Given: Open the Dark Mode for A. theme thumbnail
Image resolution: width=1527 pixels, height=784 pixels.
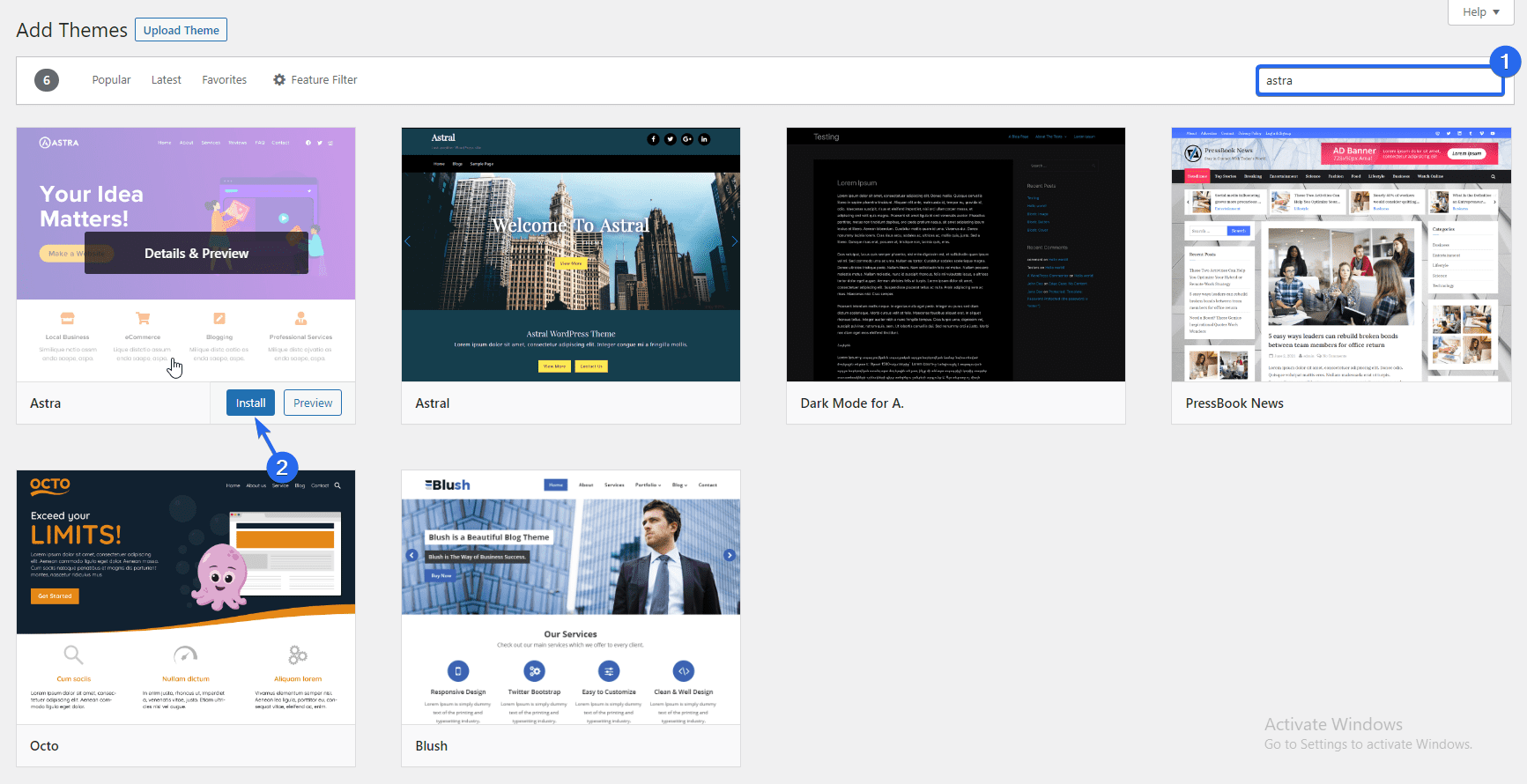Looking at the screenshot, I should pos(956,255).
